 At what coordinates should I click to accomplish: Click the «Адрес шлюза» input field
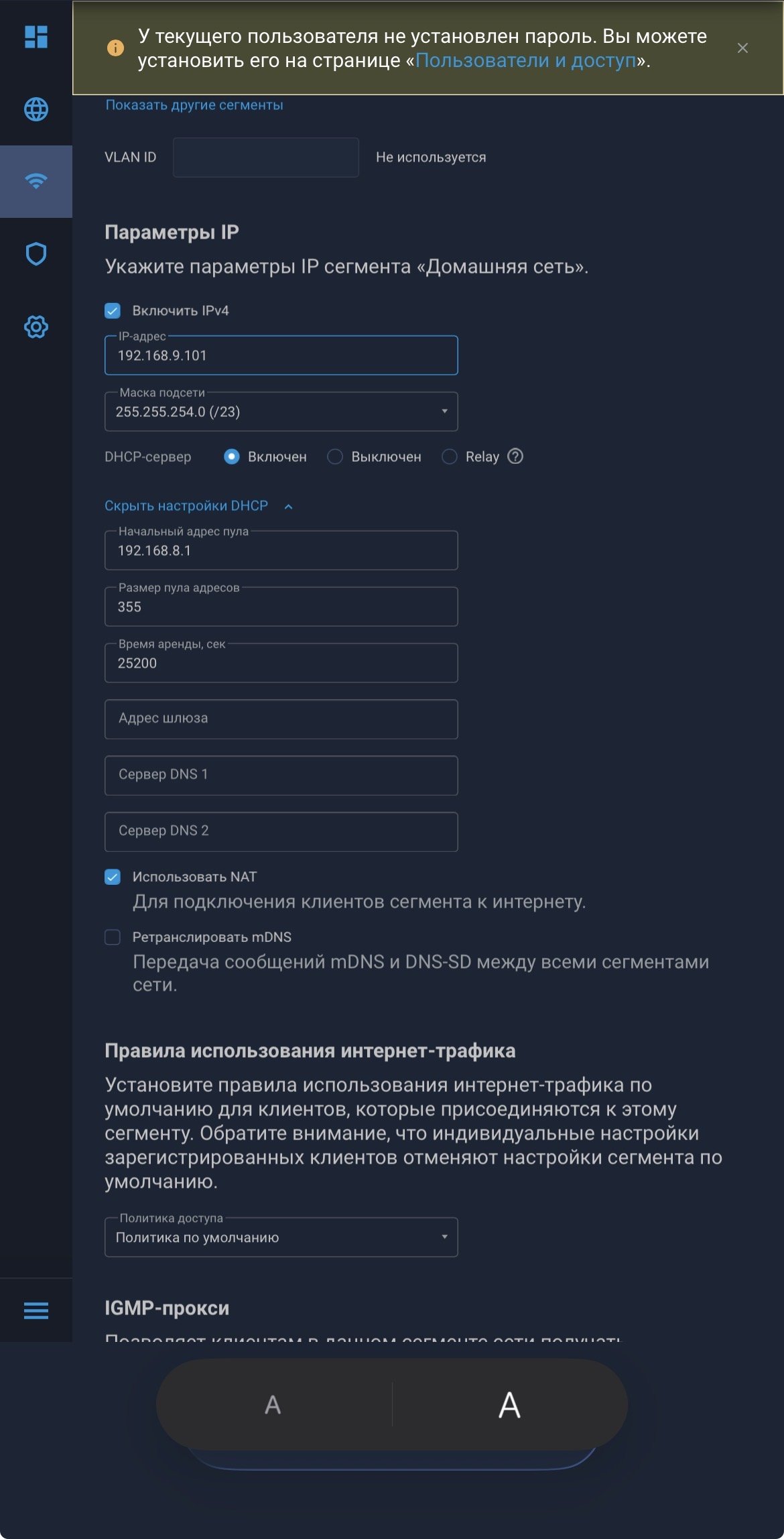[x=281, y=719]
